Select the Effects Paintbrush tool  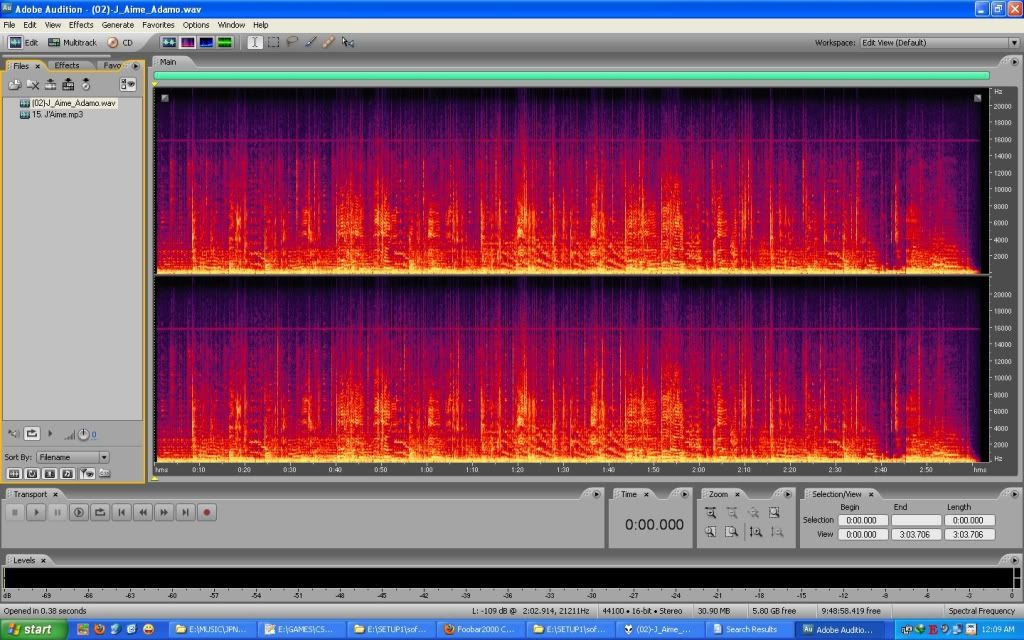tap(310, 42)
